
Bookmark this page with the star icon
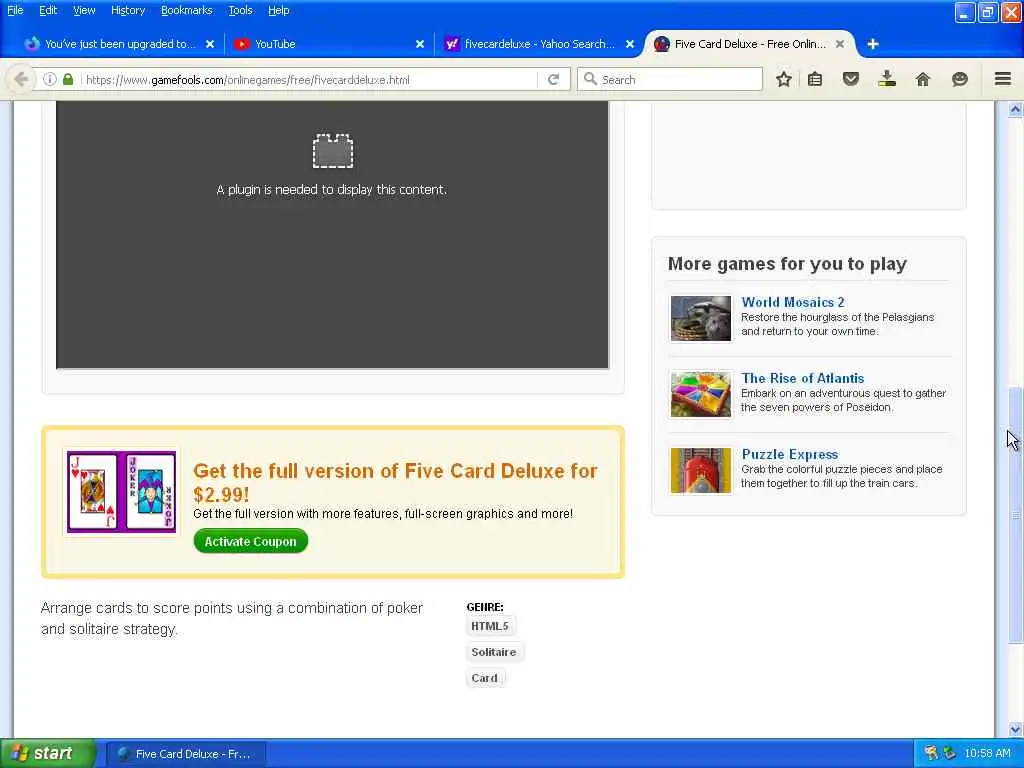784,79
